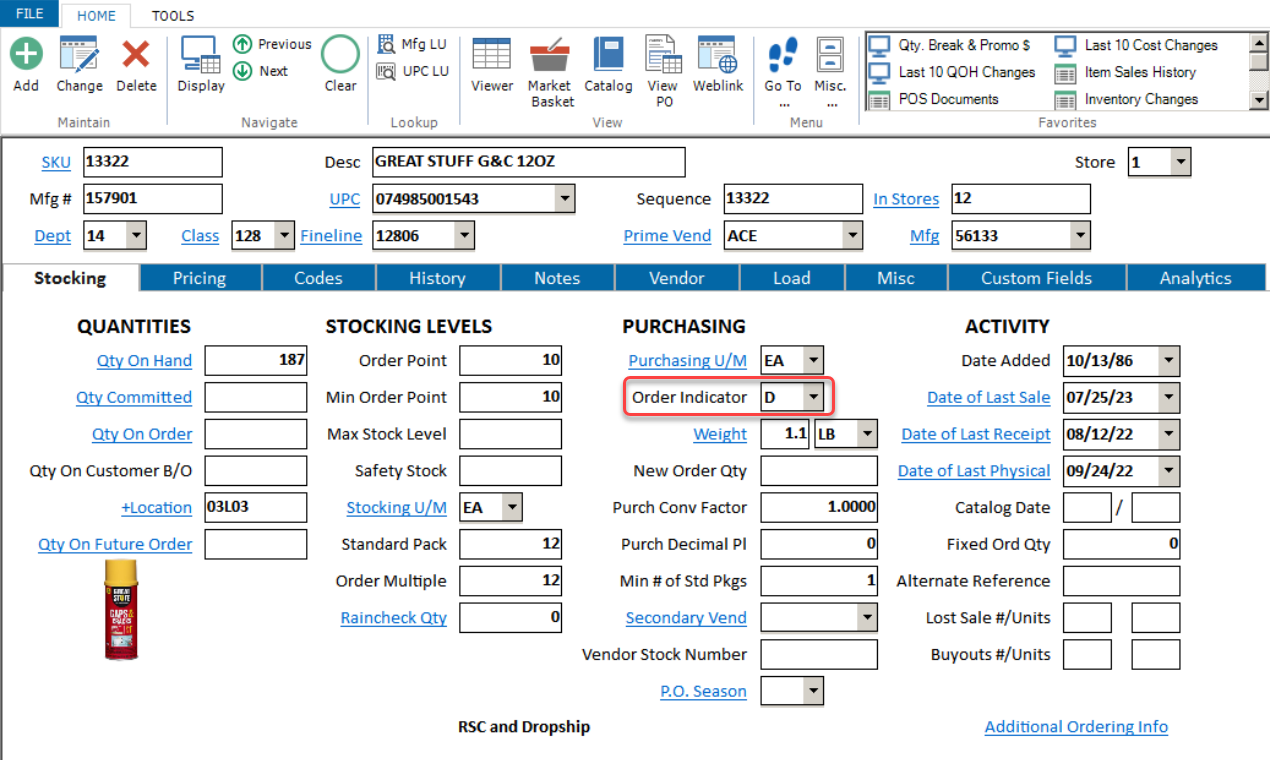Viewport: 1270px width, 760px height.
Task: Click the Desc input field
Action: 528,162
